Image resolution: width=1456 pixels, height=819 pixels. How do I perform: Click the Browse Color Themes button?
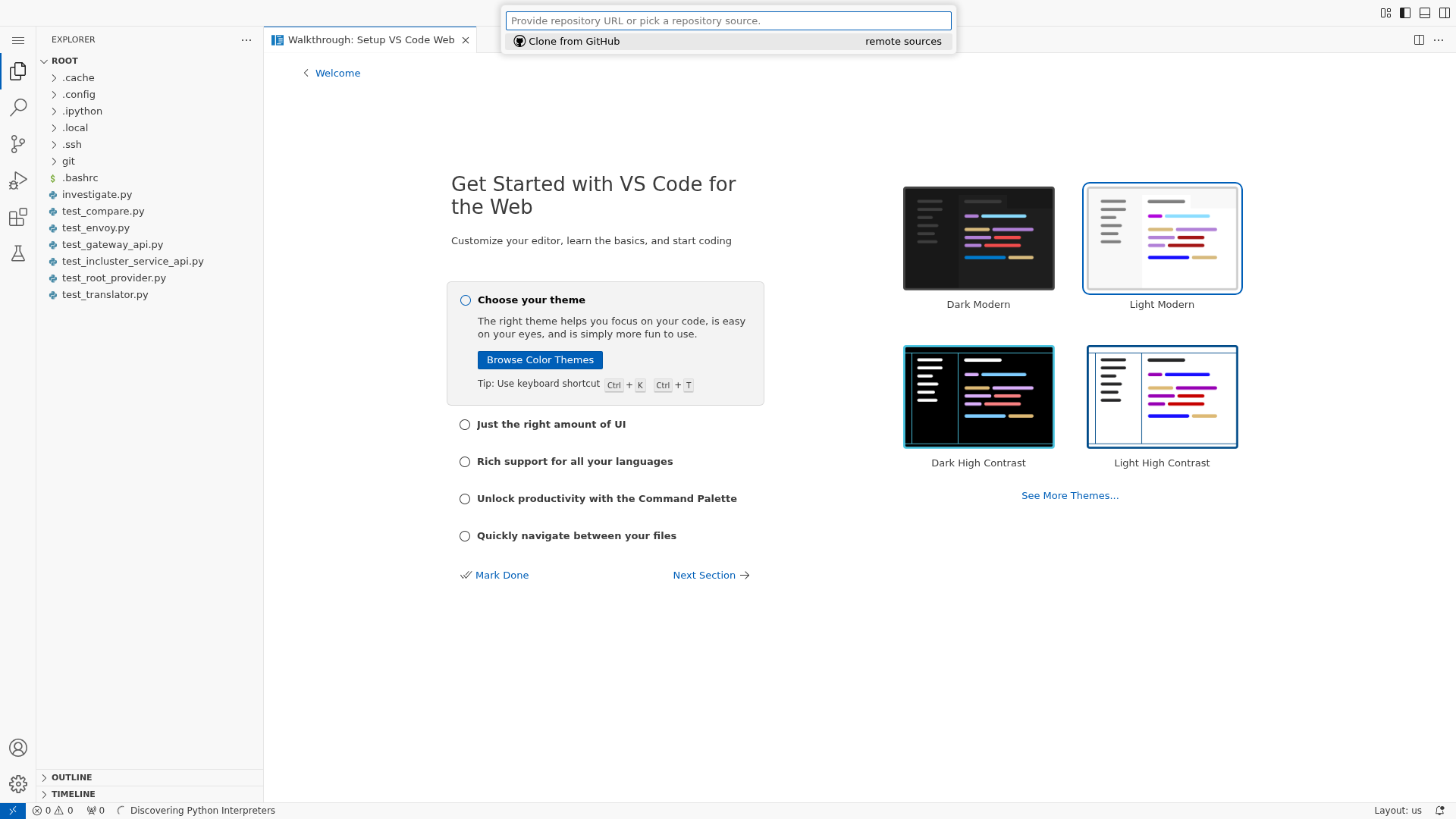[x=539, y=359]
